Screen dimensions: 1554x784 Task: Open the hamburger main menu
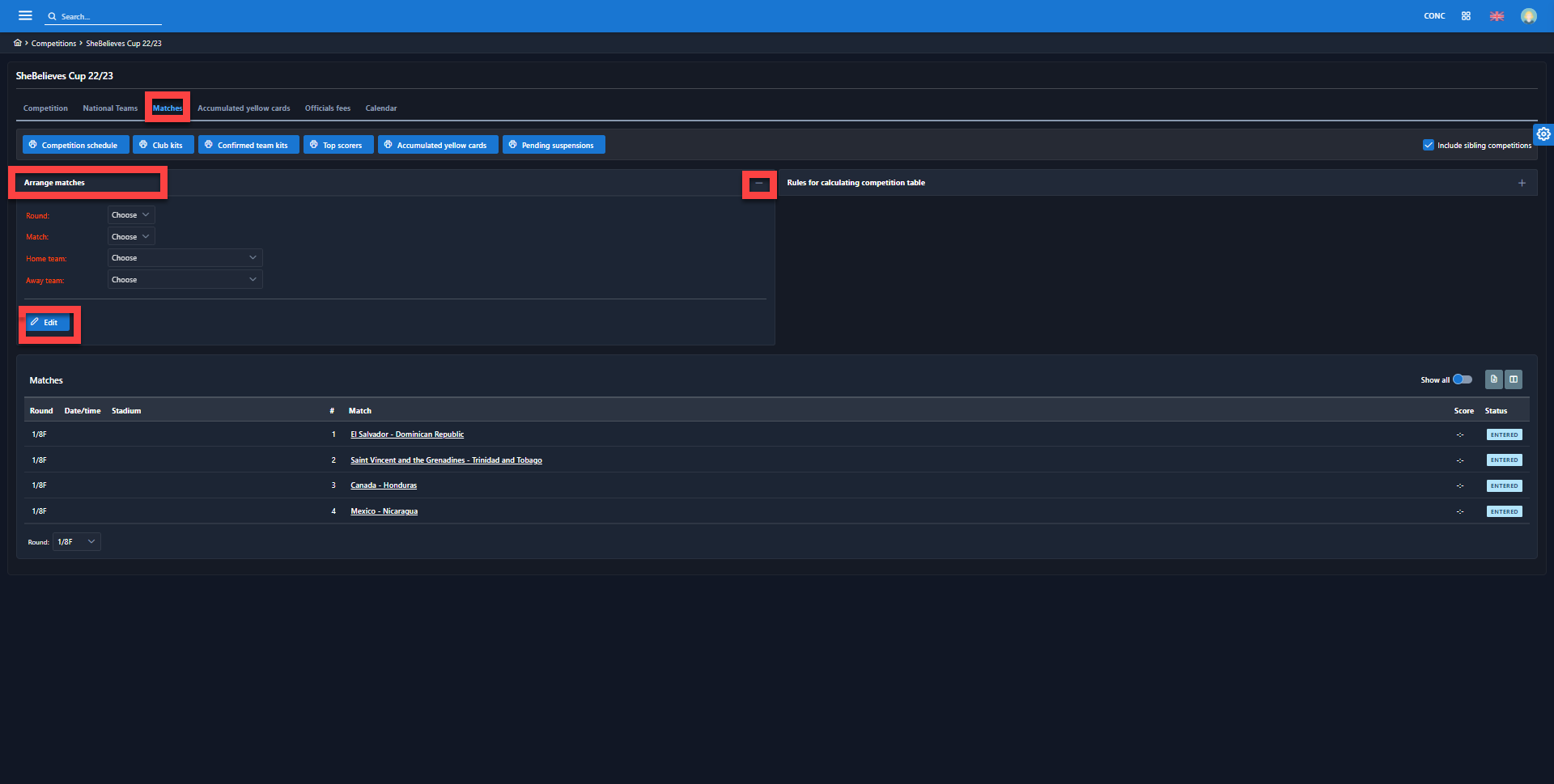coord(25,15)
